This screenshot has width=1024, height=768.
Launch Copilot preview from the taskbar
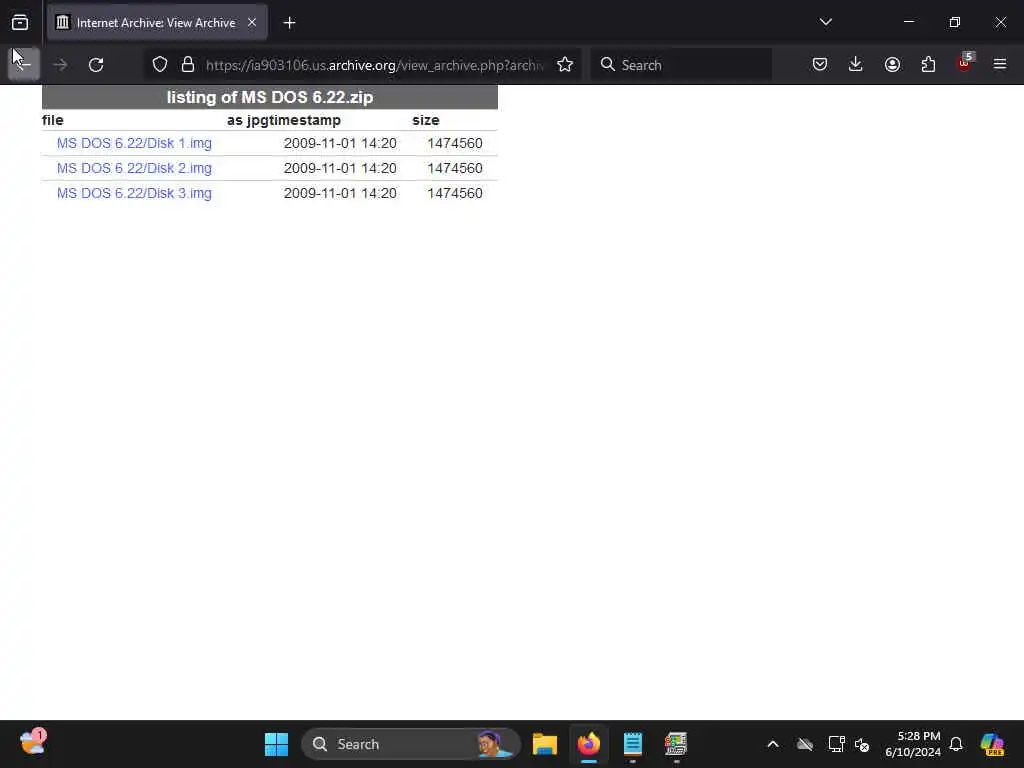pyautogui.click(x=992, y=744)
